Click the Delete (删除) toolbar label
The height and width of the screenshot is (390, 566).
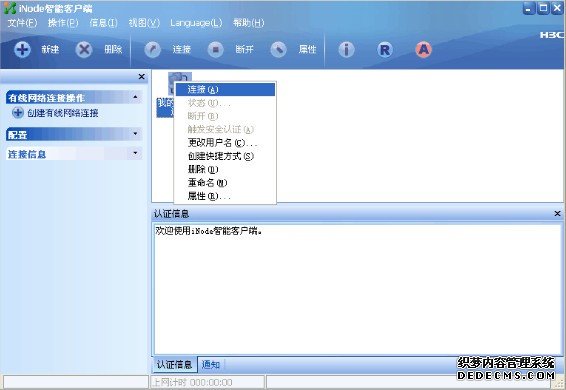point(113,49)
